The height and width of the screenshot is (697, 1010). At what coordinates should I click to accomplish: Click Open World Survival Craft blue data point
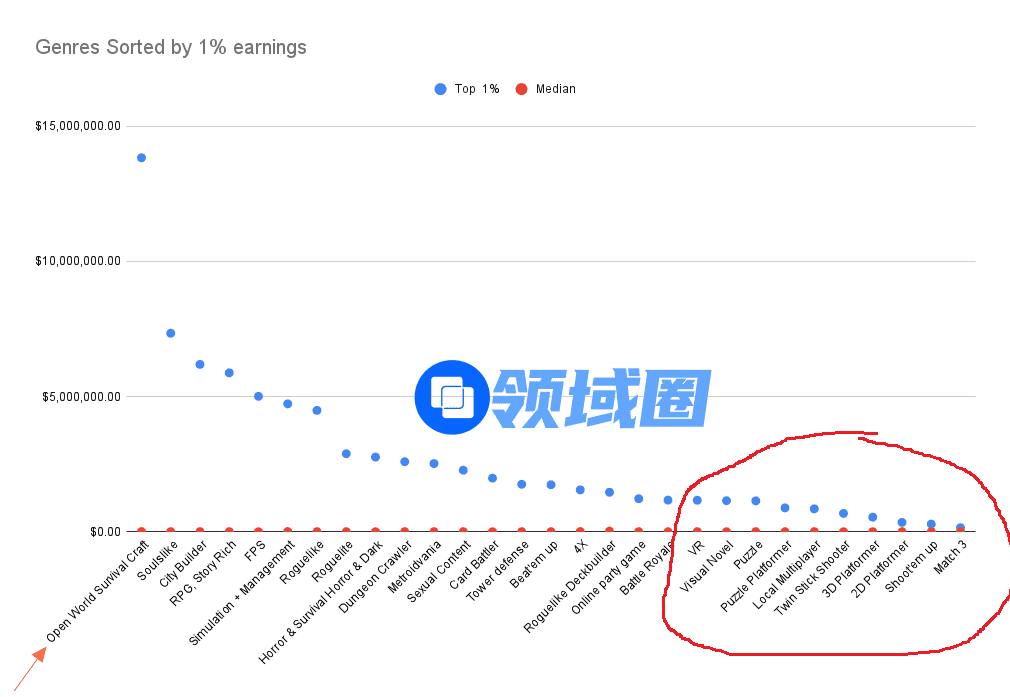(x=141, y=158)
